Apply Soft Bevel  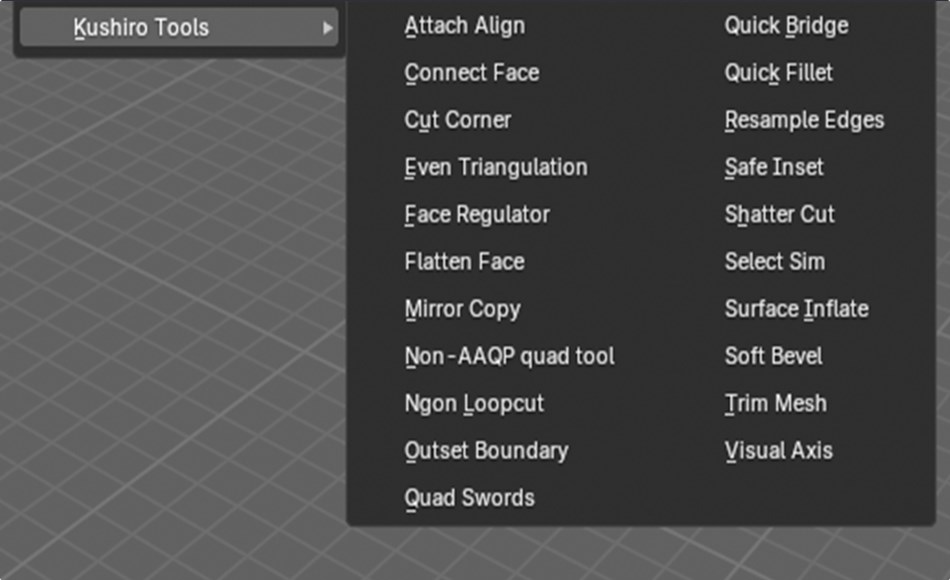tap(774, 356)
